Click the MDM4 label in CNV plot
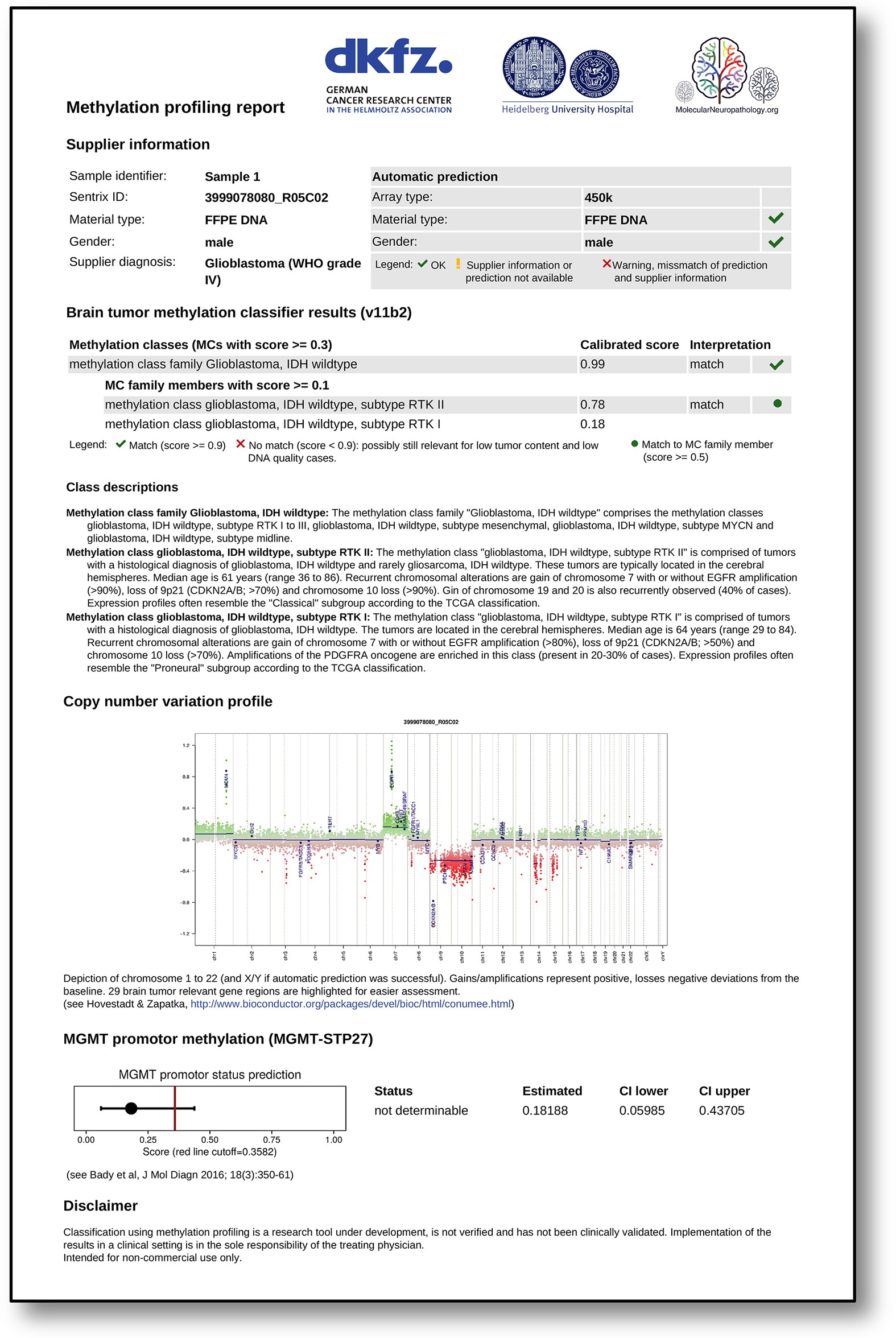 pos(226,781)
